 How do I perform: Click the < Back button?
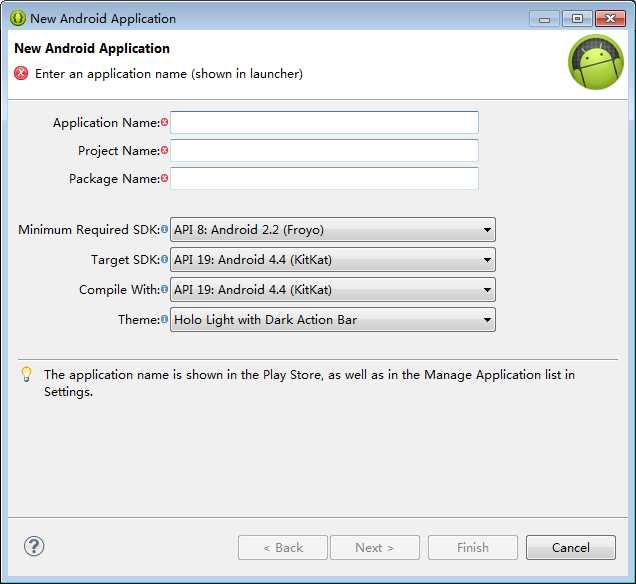pyautogui.click(x=283, y=548)
